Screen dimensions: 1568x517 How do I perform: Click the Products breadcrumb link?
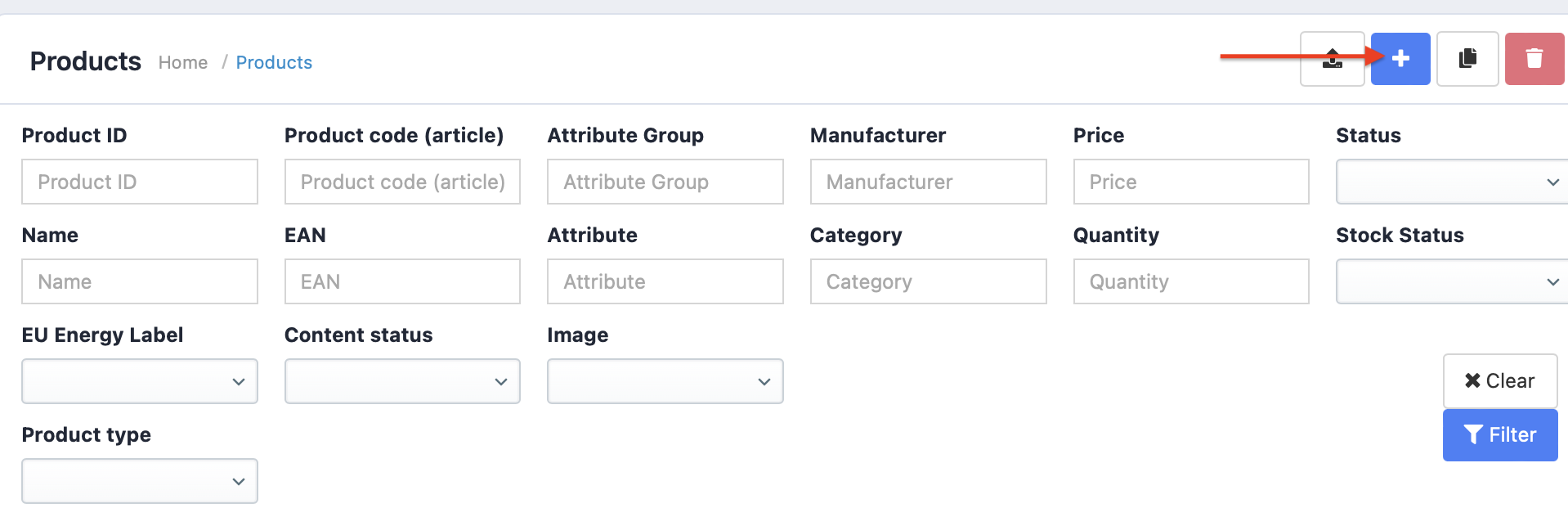[274, 63]
